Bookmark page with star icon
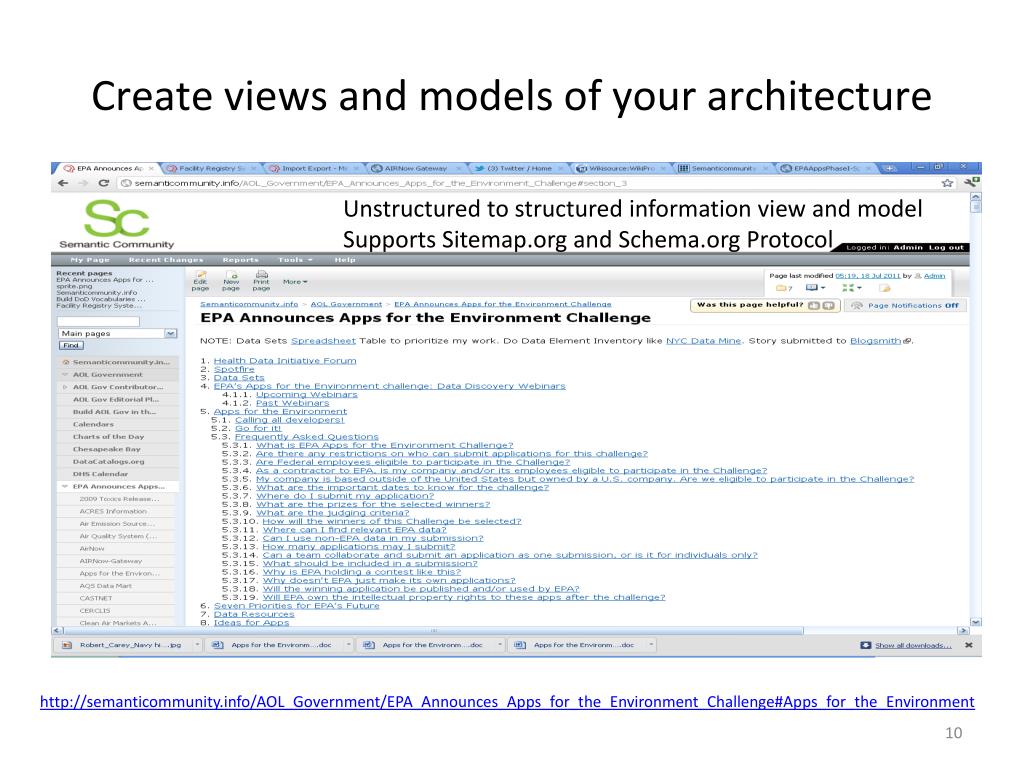The height and width of the screenshot is (768, 1024). pos(947,184)
